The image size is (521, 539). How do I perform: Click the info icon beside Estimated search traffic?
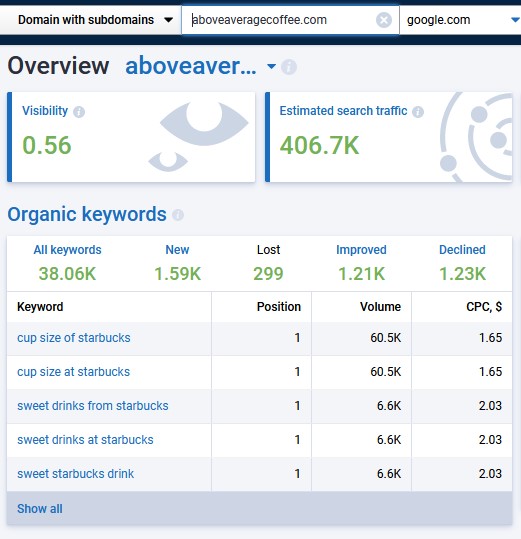418,112
